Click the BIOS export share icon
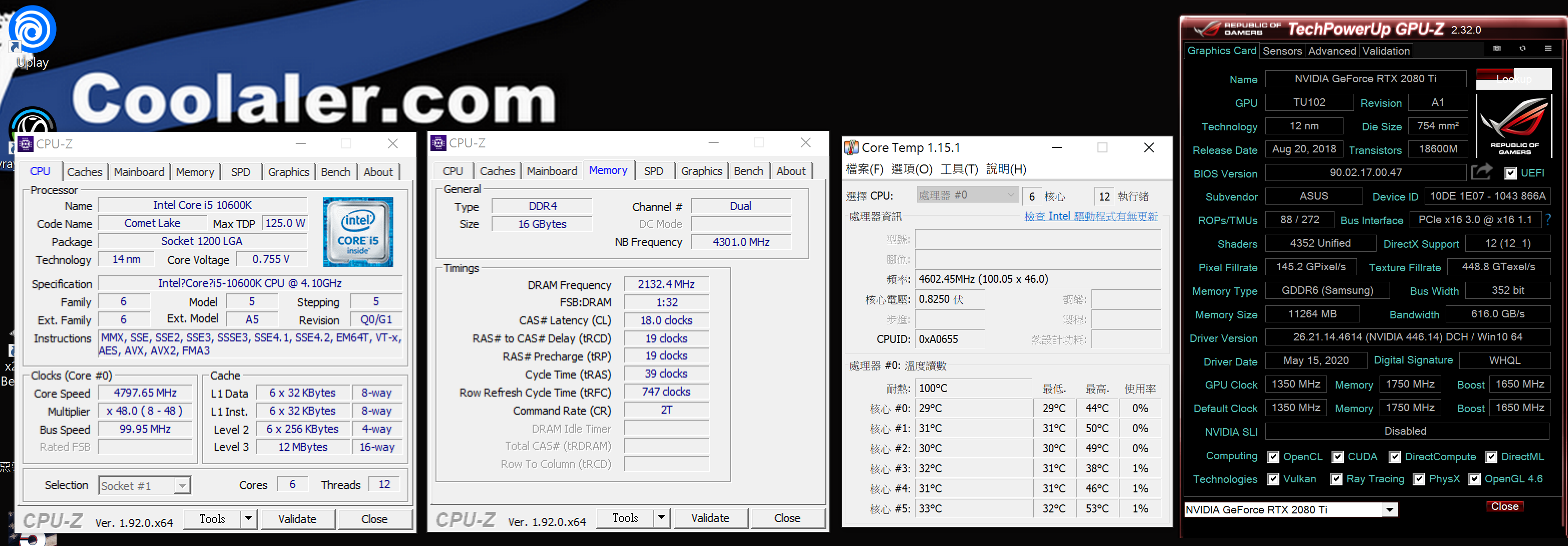The image size is (1568, 546). pyautogui.click(x=1482, y=172)
